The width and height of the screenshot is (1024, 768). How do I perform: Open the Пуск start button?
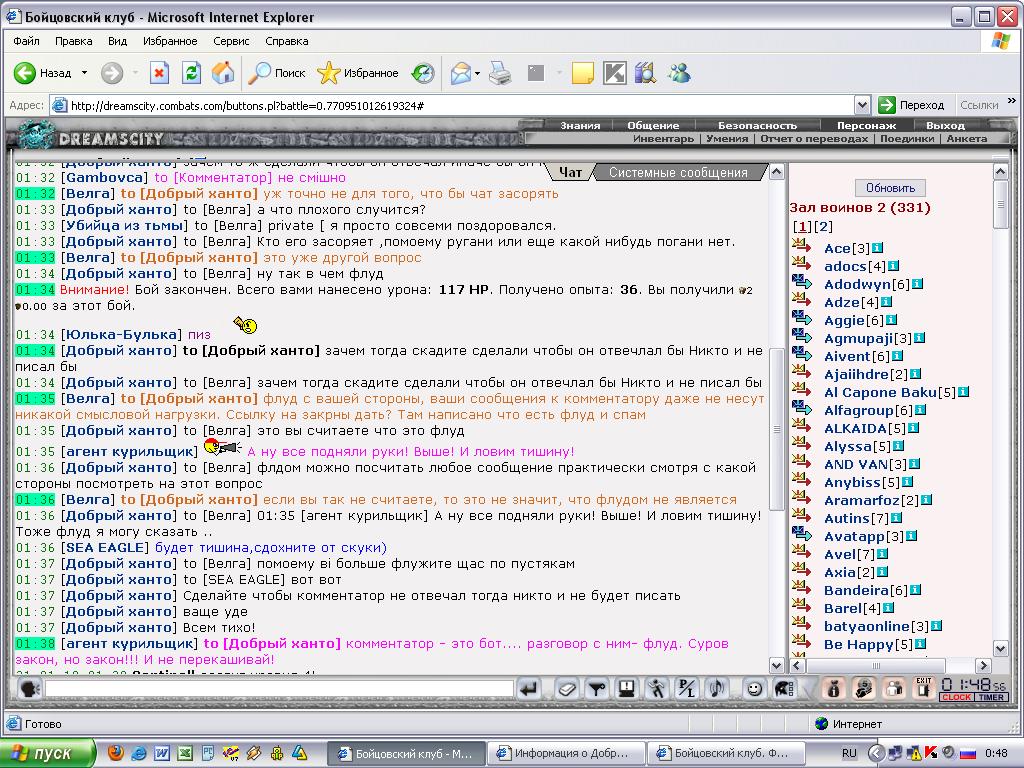48,753
